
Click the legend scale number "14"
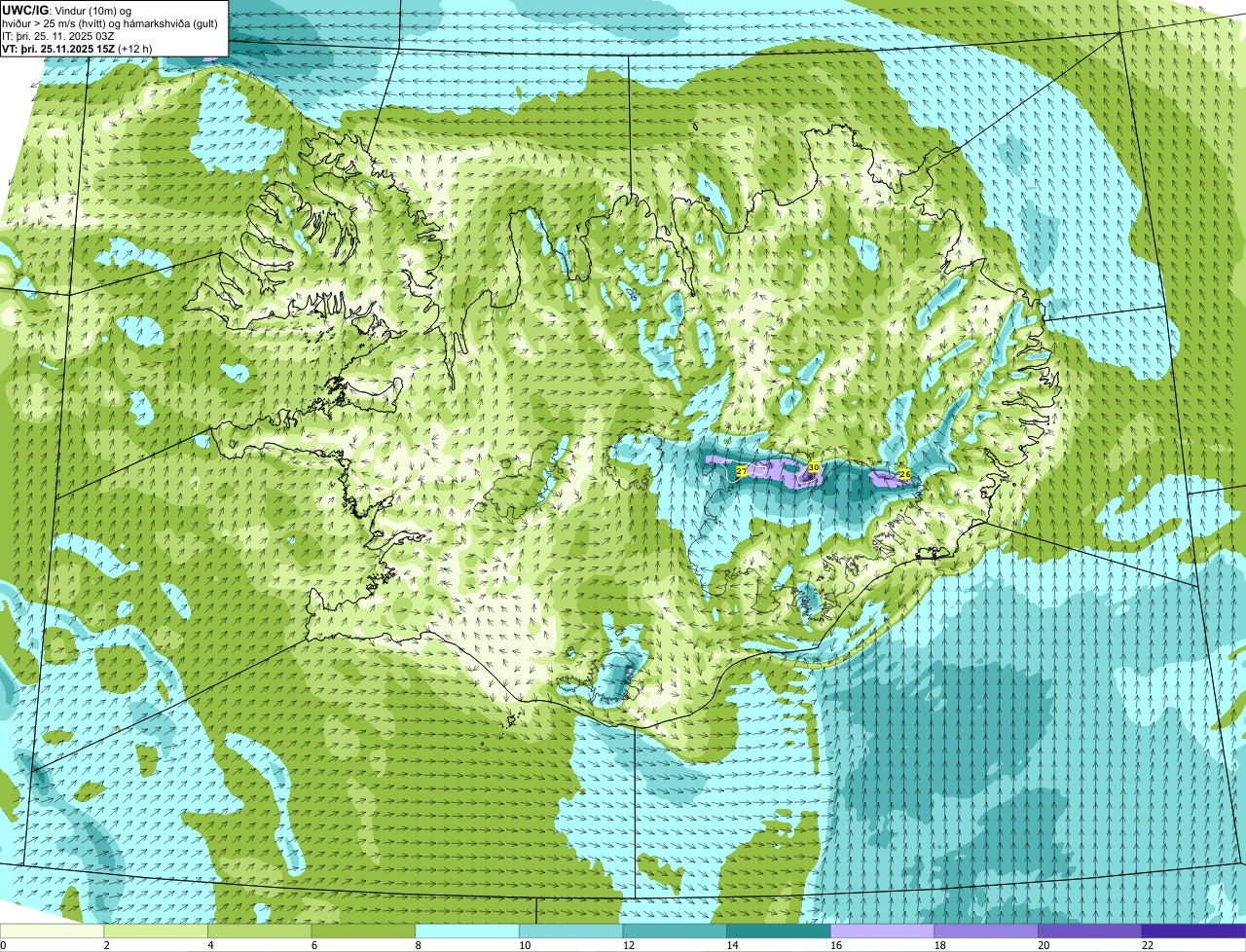tap(732, 945)
